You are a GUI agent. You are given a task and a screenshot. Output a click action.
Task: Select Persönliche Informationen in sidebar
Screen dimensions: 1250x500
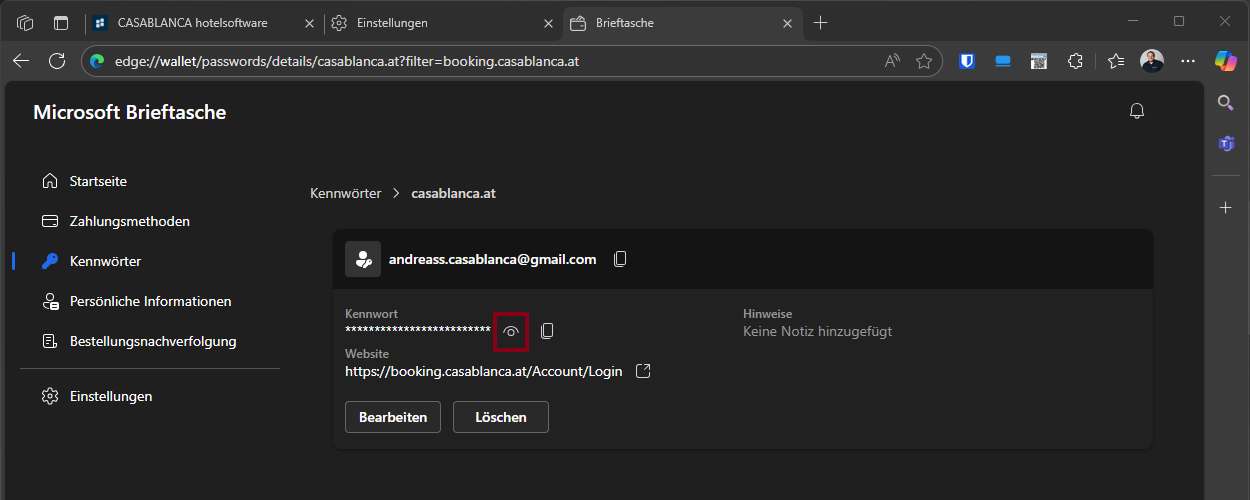pyautogui.click(x=150, y=301)
